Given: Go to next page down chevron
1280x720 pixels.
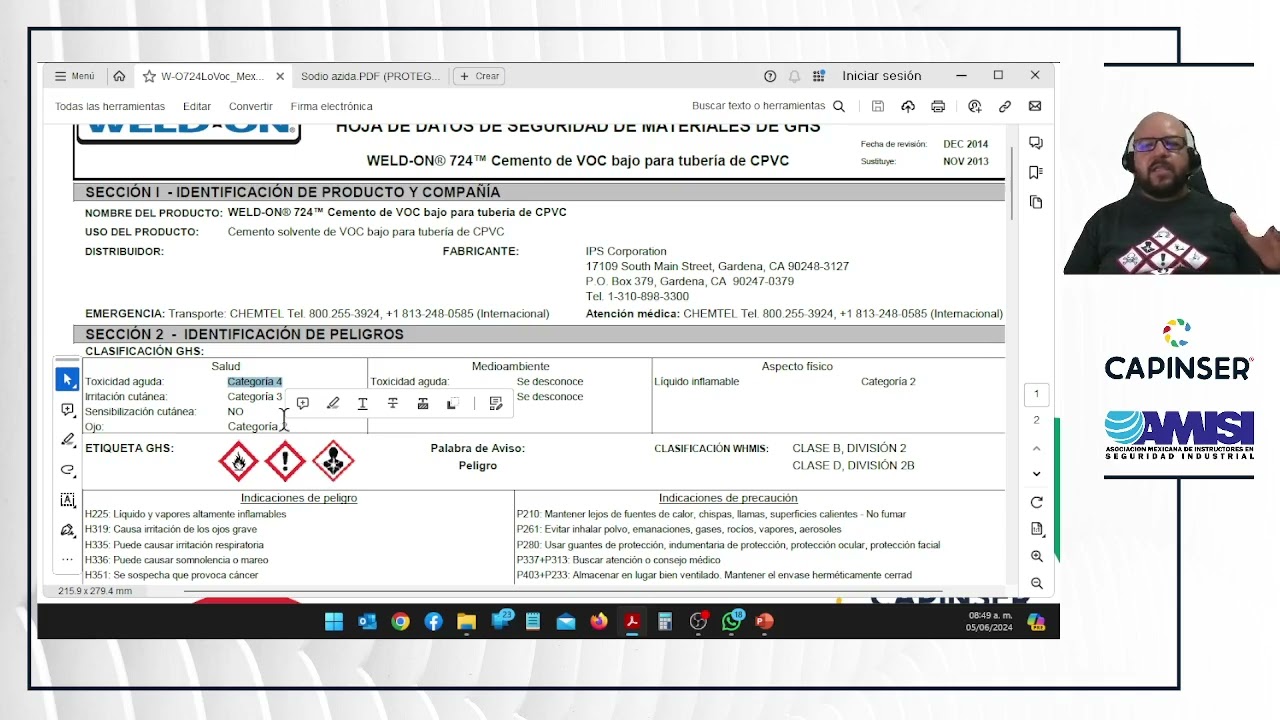Looking at the screenshot, I should (x=1036, y=474).
